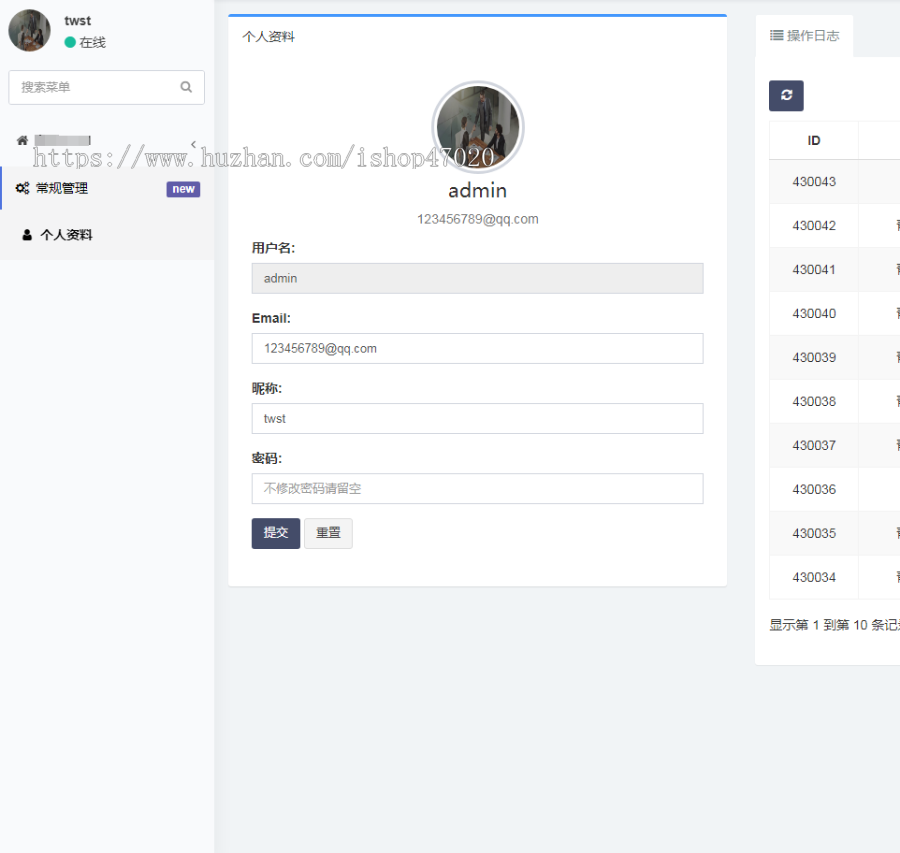The image size is (900, 853).
Task: Click the user icon beside 个人资料
Action: pos(27,235)
